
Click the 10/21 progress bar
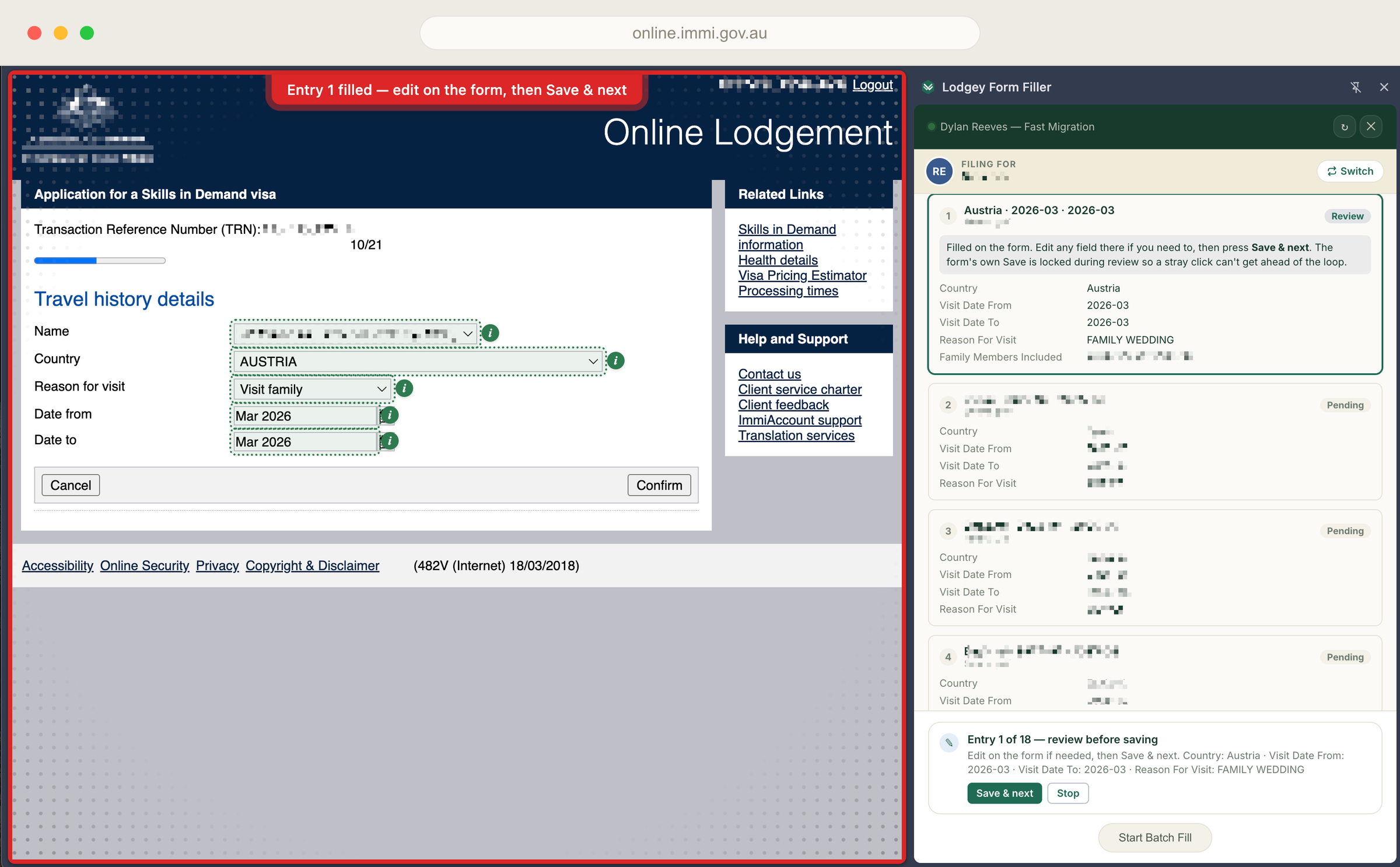[x=100, y=261]
